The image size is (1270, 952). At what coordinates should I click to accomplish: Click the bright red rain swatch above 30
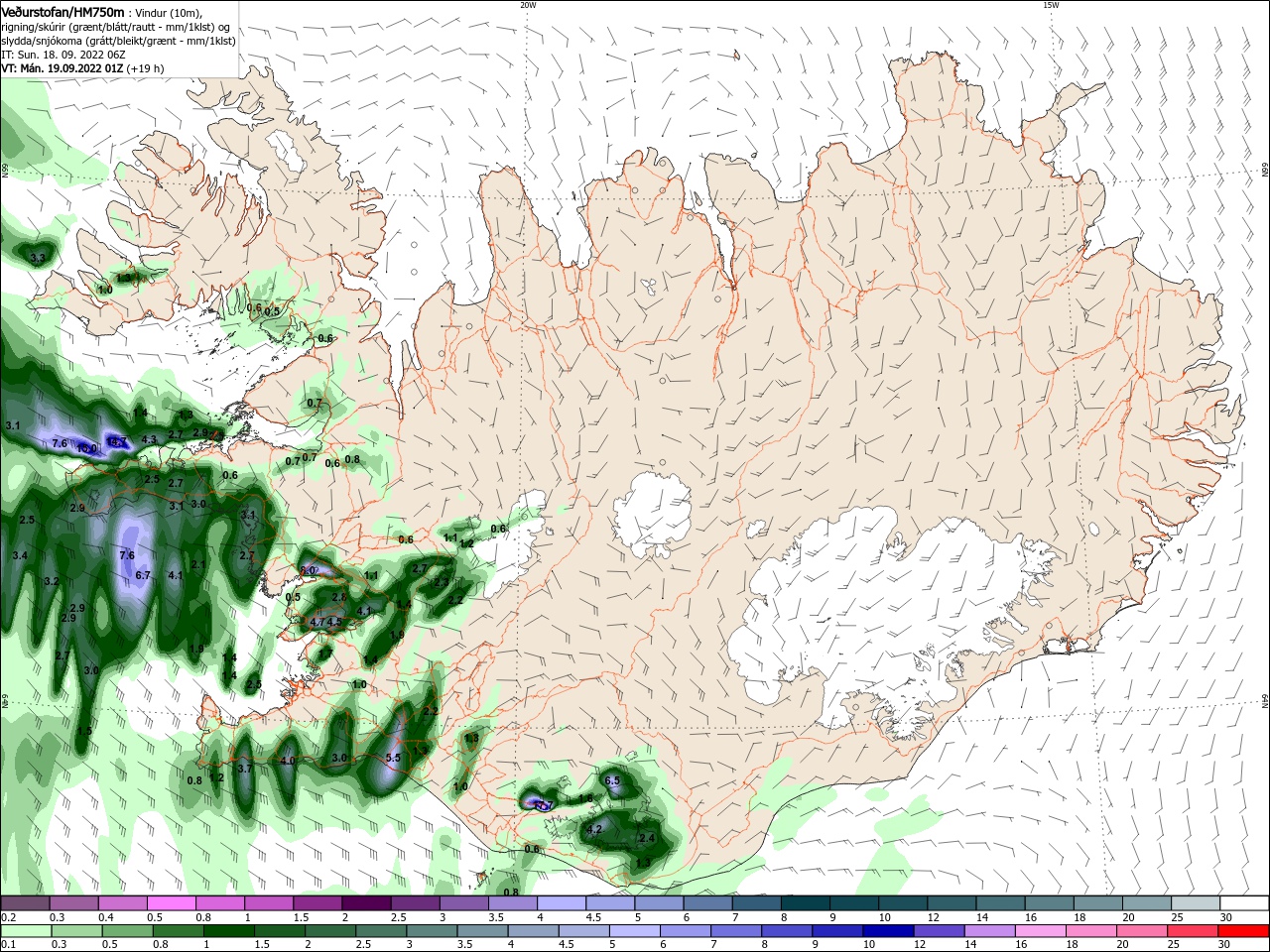point(1244,931)
